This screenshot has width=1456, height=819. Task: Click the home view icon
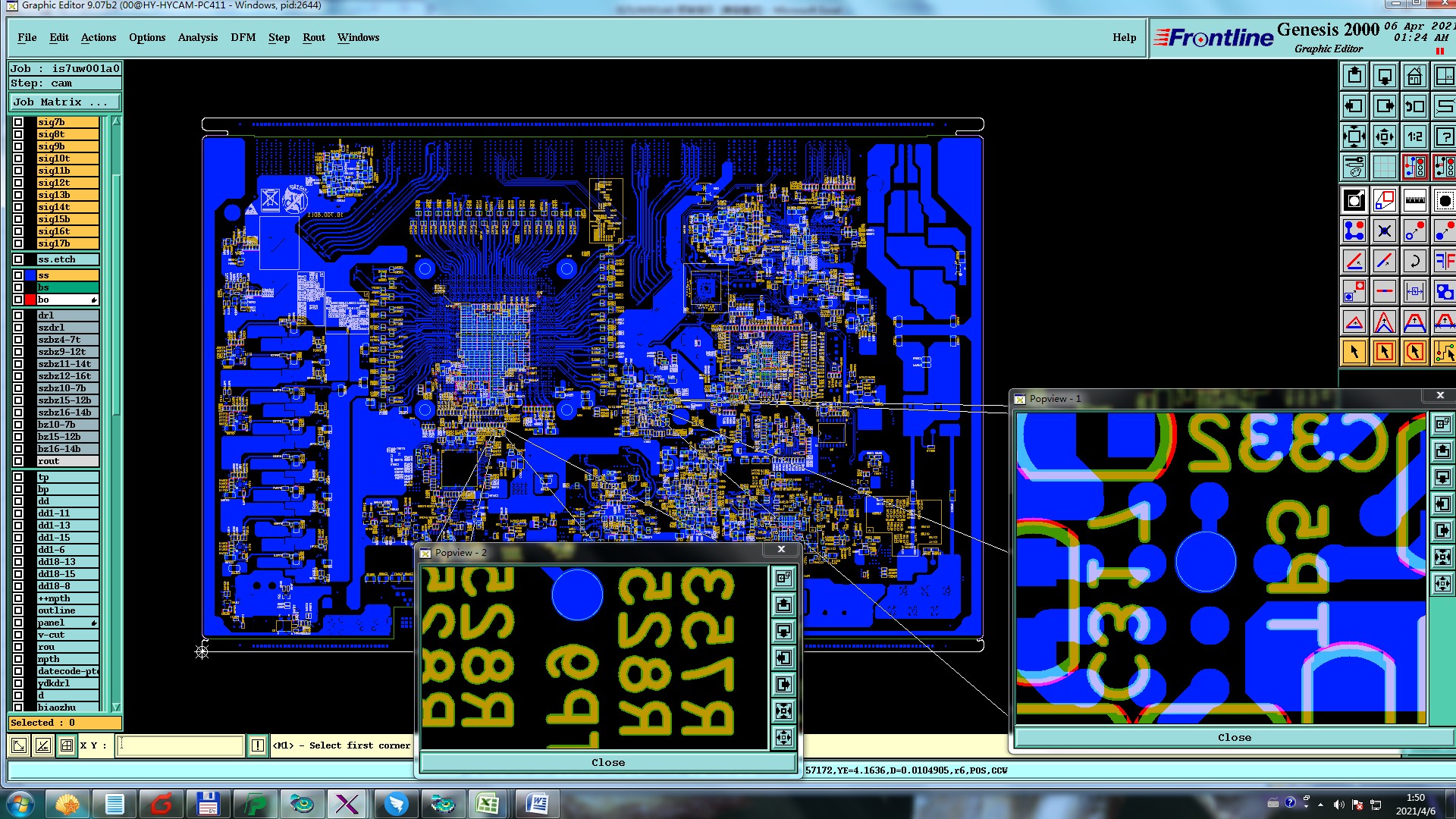click(x=1415, y=76)
